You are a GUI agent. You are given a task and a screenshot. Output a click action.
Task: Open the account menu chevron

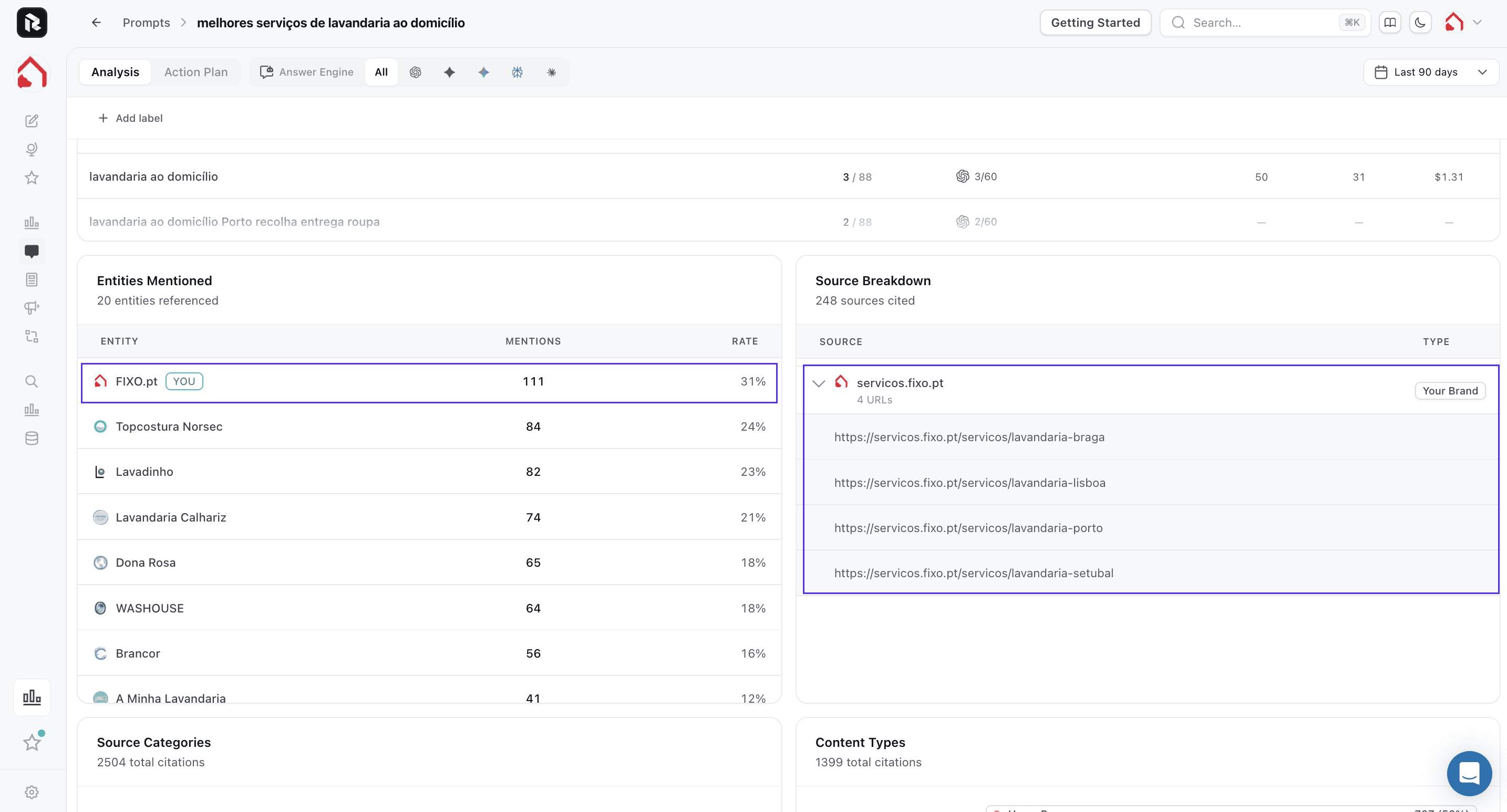coord(1477,23)
